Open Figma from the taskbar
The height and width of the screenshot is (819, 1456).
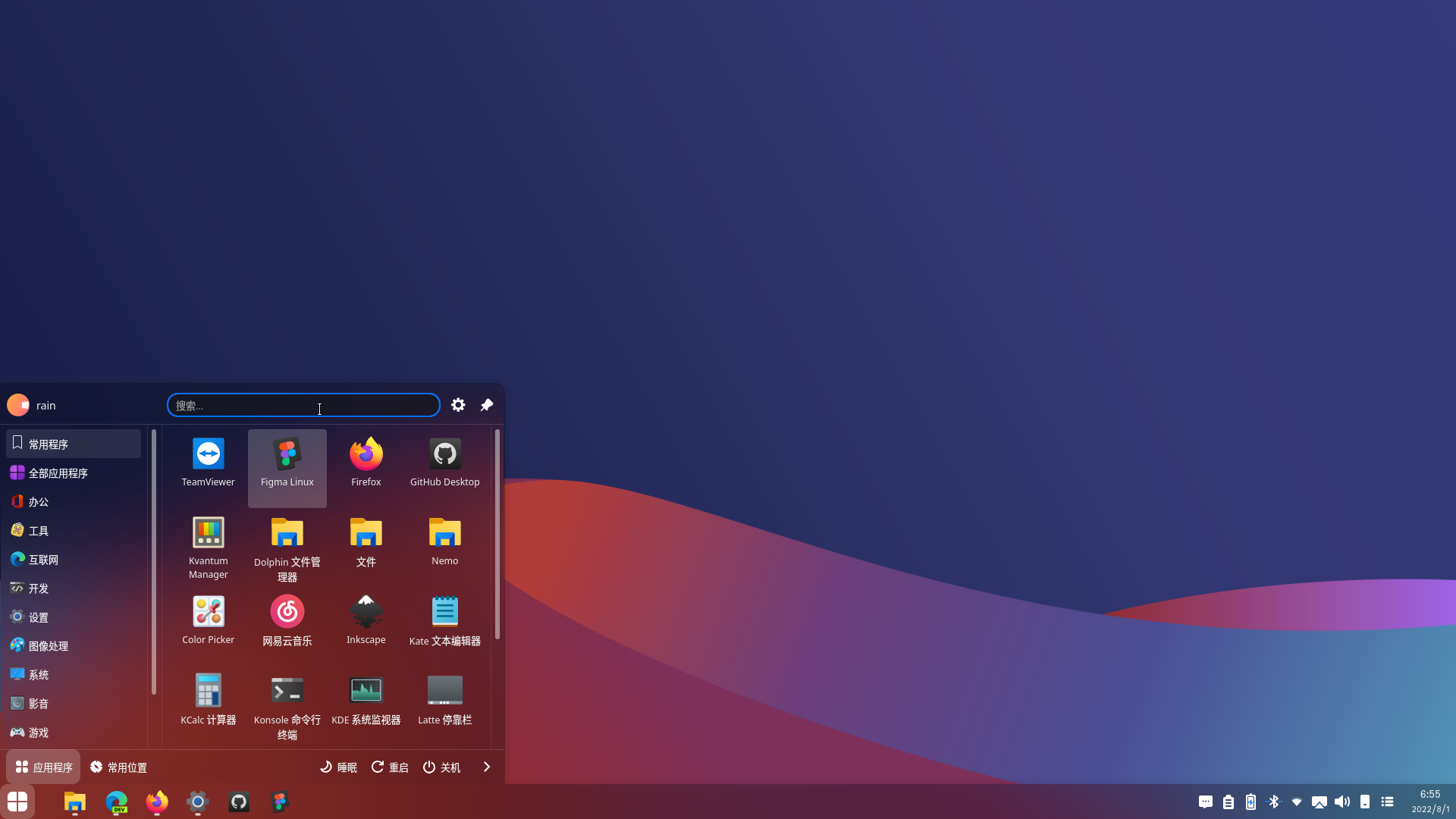coord(280,802)
